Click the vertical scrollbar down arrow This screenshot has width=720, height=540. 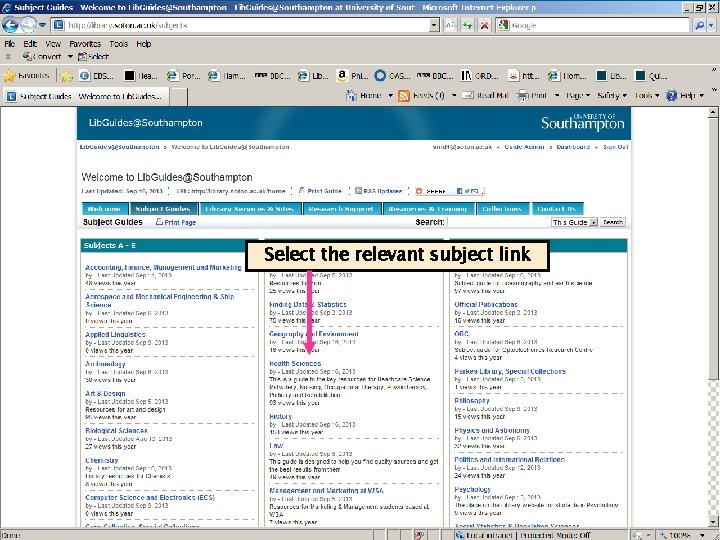[713, 522]
